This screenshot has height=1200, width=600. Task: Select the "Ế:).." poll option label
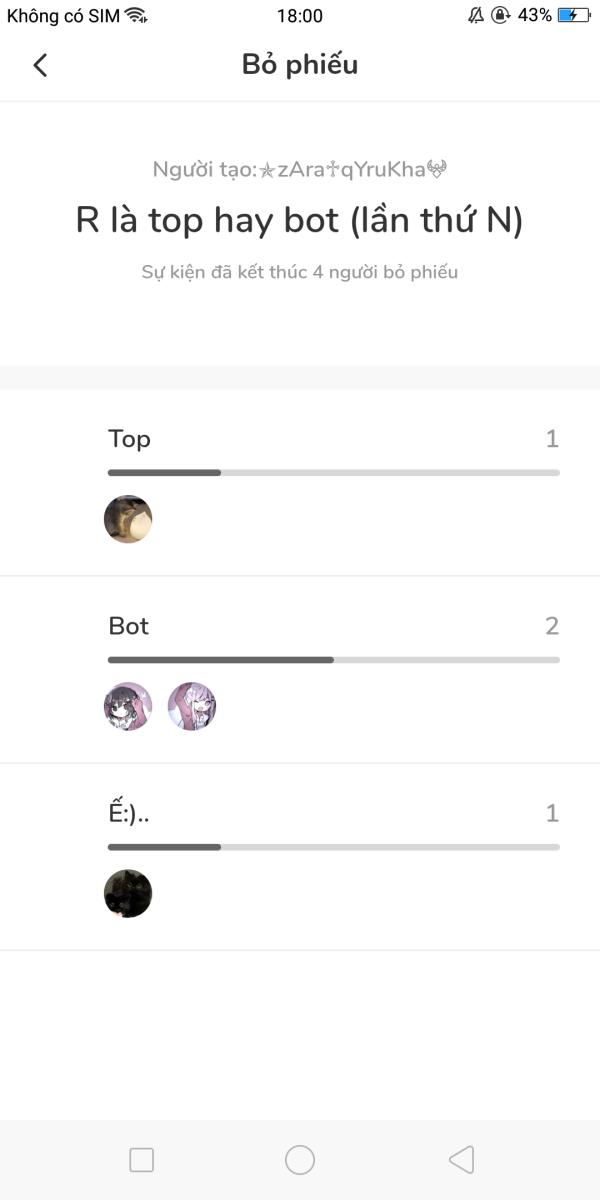point(129,813)
